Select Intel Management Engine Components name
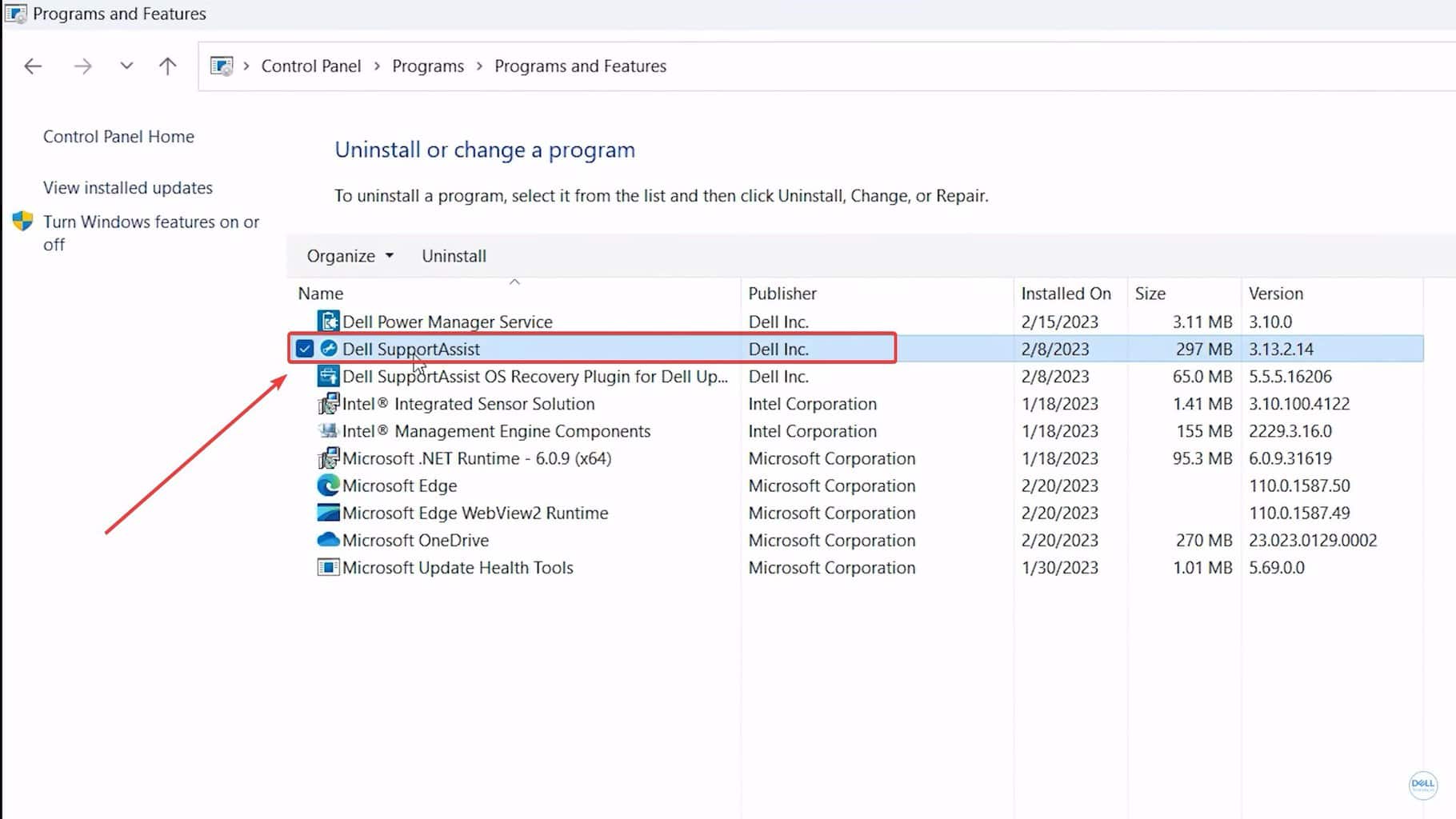 tap(496, 431)
